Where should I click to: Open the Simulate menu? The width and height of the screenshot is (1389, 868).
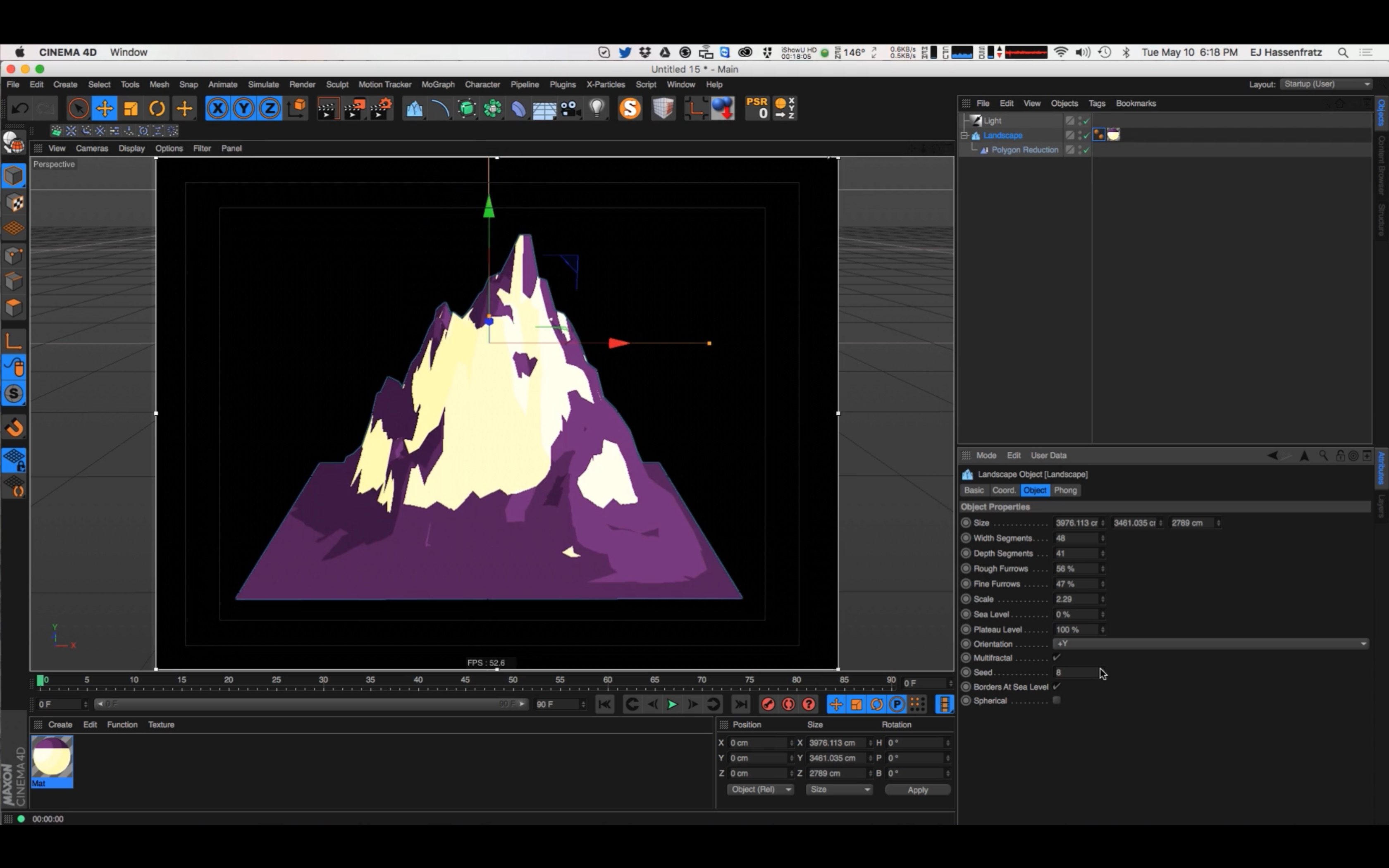click(263, 84)
